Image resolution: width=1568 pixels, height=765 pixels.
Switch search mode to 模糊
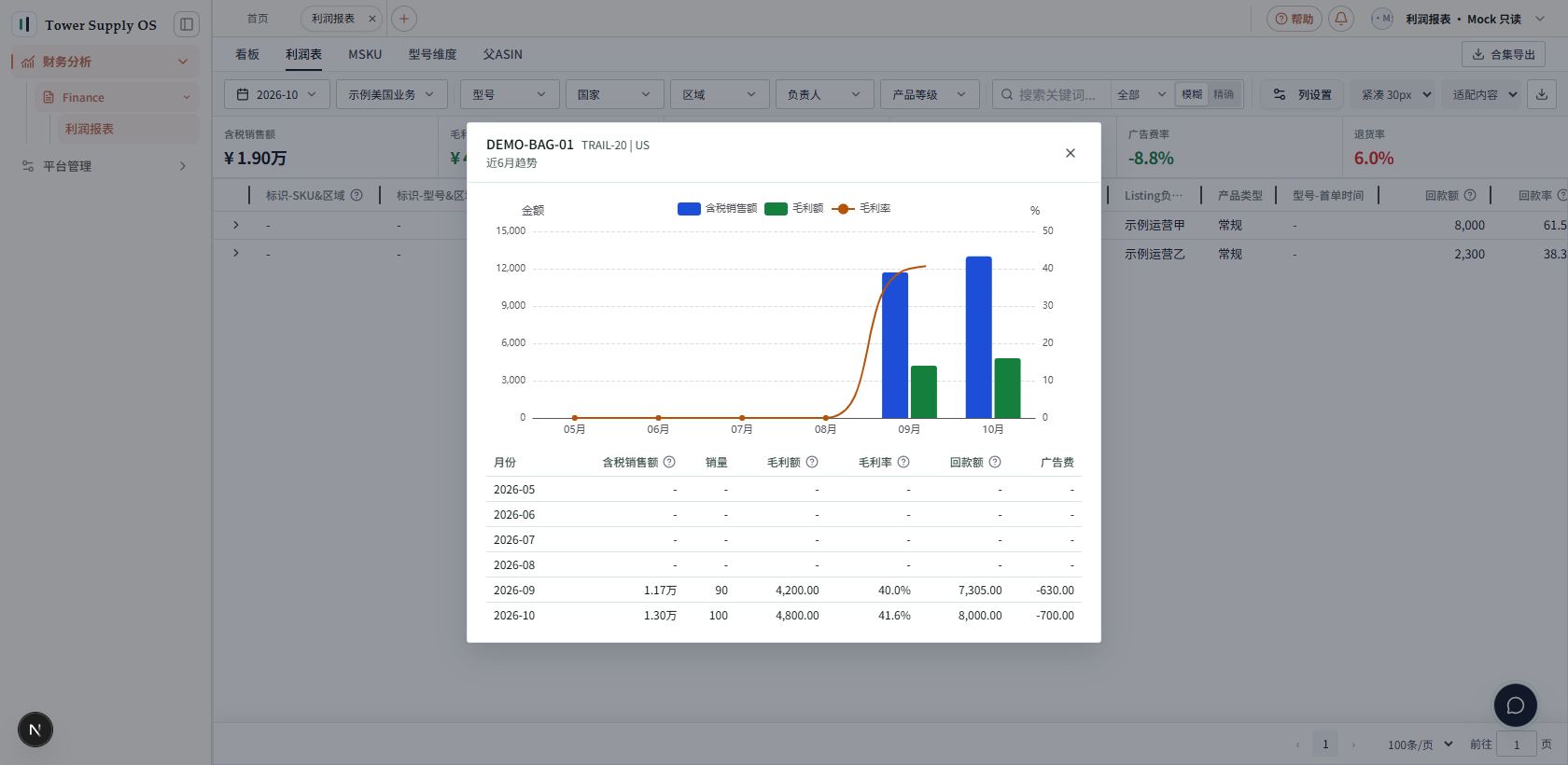[1192, 94]
